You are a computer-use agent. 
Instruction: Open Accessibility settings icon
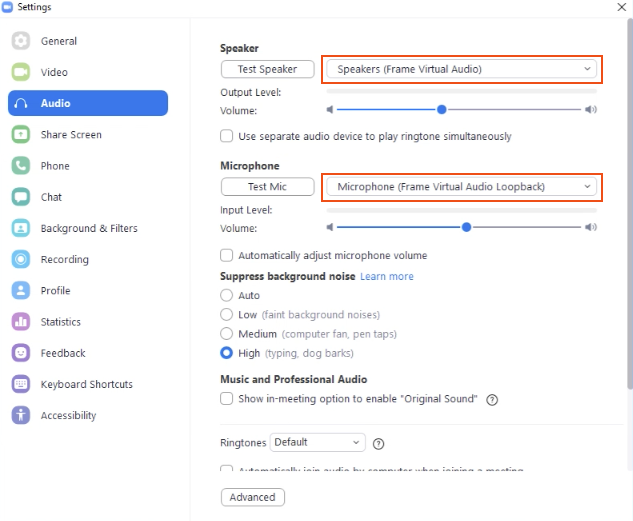pos(21,416)
